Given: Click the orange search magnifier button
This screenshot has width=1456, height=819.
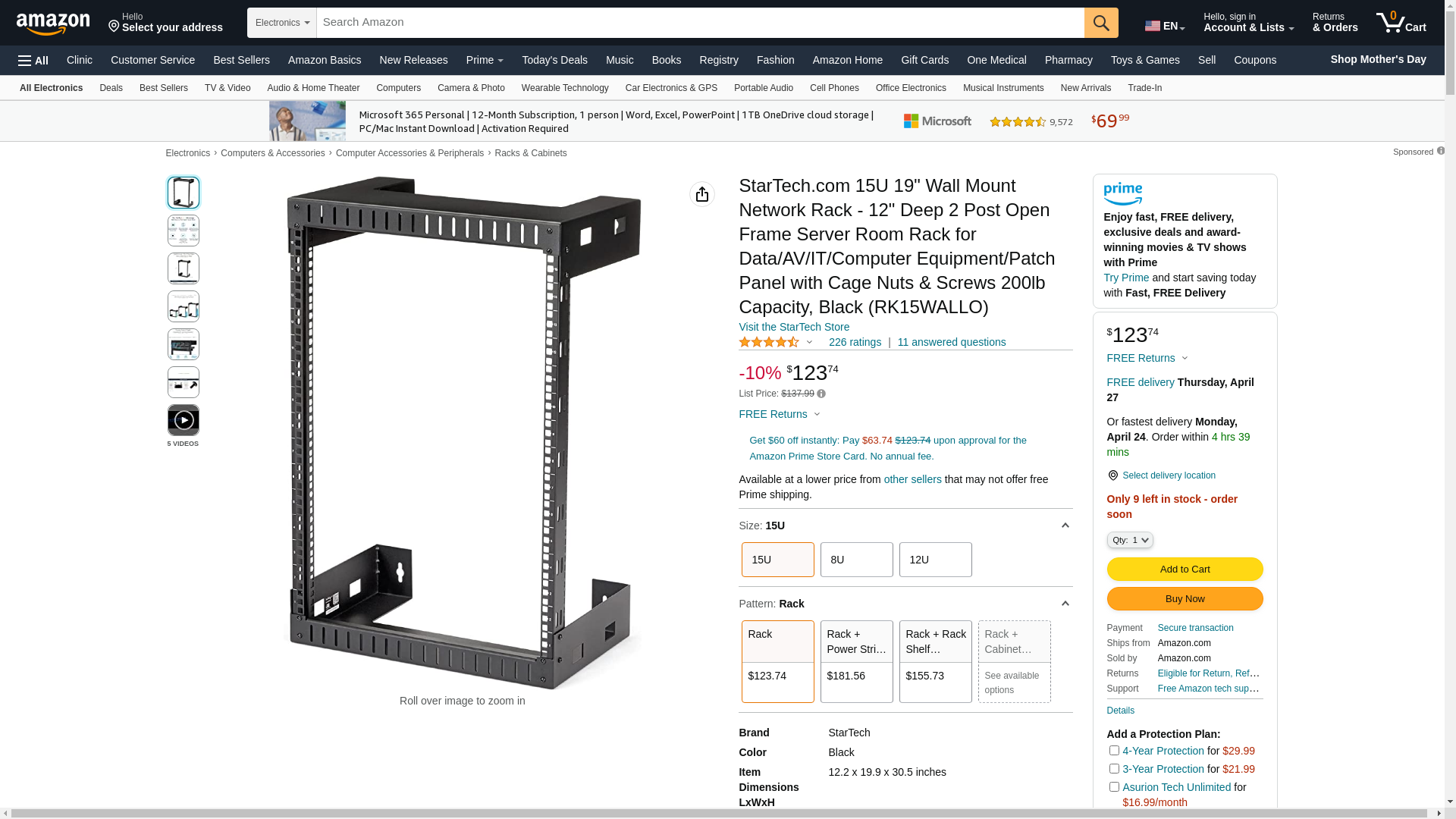Looking at the screenshot, I should pyautogui.click(x=1101, y=23).
